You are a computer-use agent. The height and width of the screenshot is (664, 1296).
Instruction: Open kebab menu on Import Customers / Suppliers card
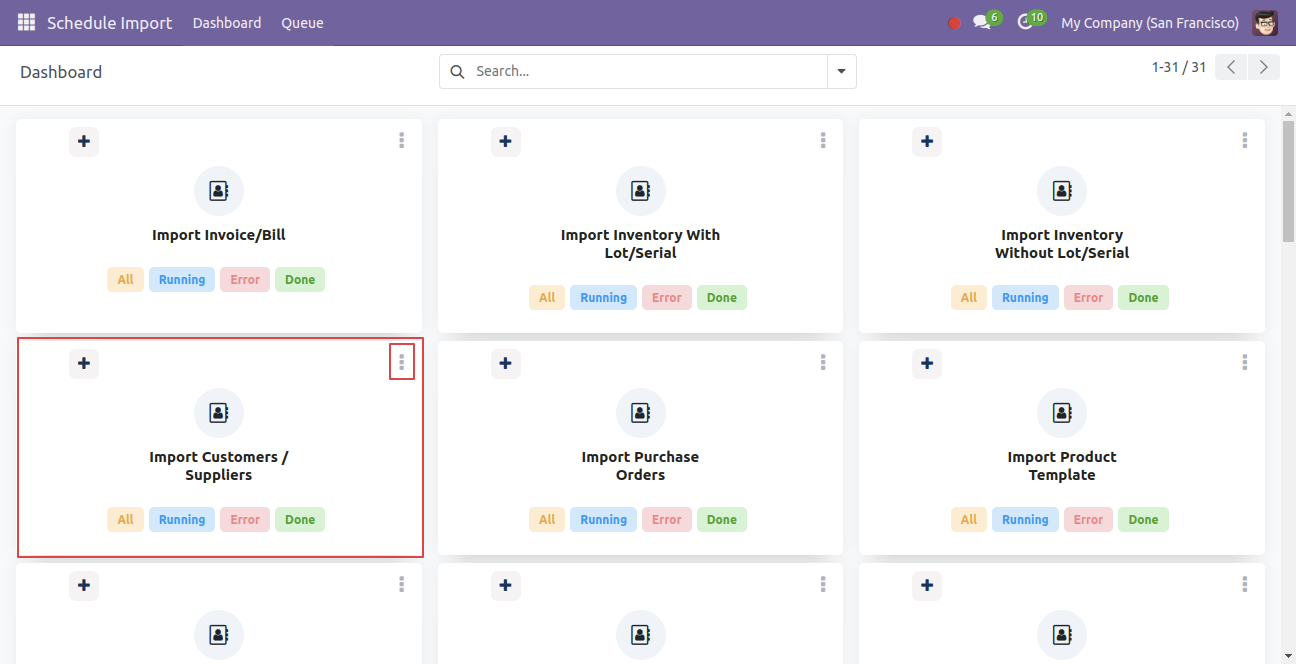(x=401, y=362)
